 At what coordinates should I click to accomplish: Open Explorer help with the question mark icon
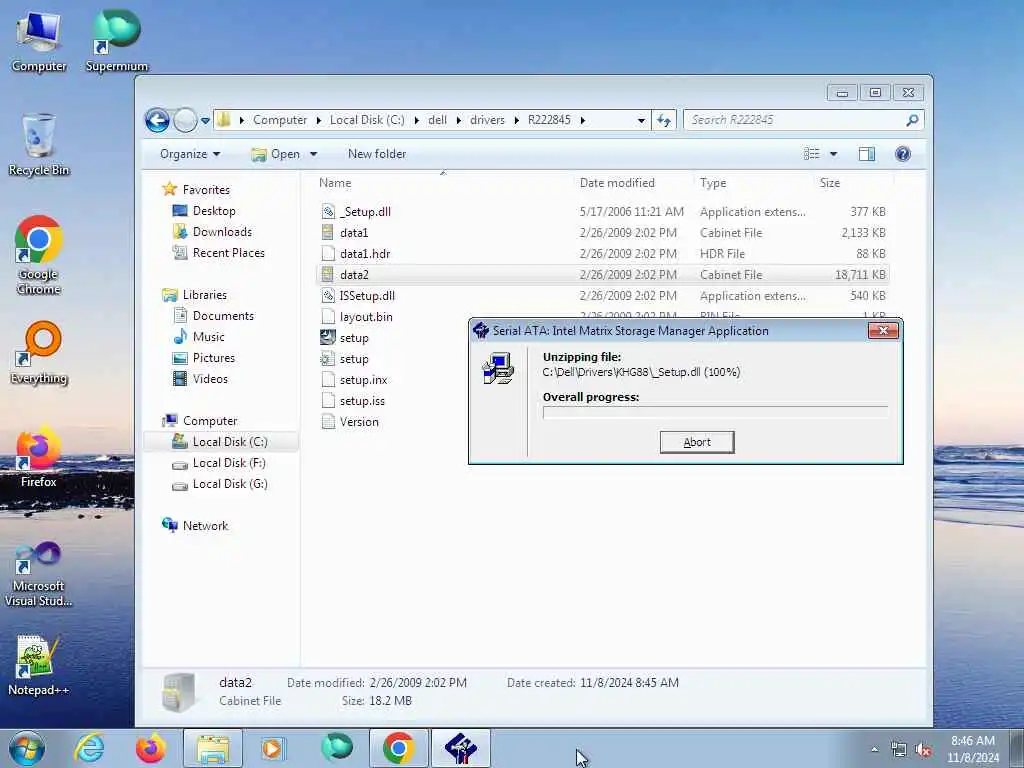pyautogui.click(x=903, y=154)
